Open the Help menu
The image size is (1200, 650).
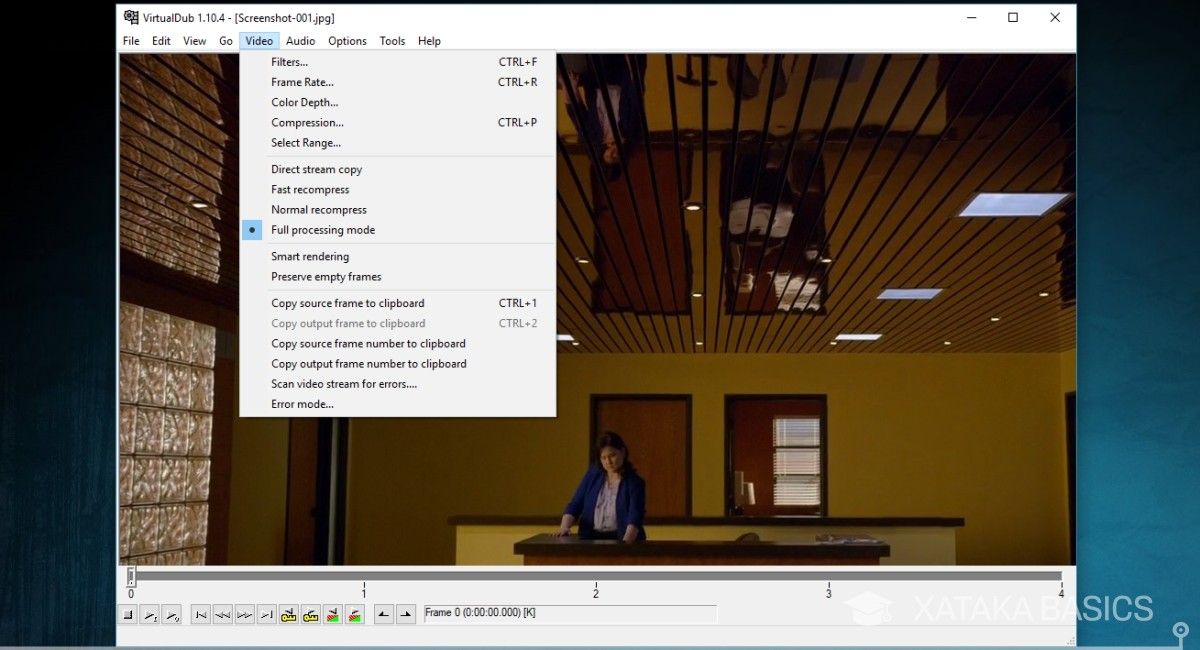(429, 41)
